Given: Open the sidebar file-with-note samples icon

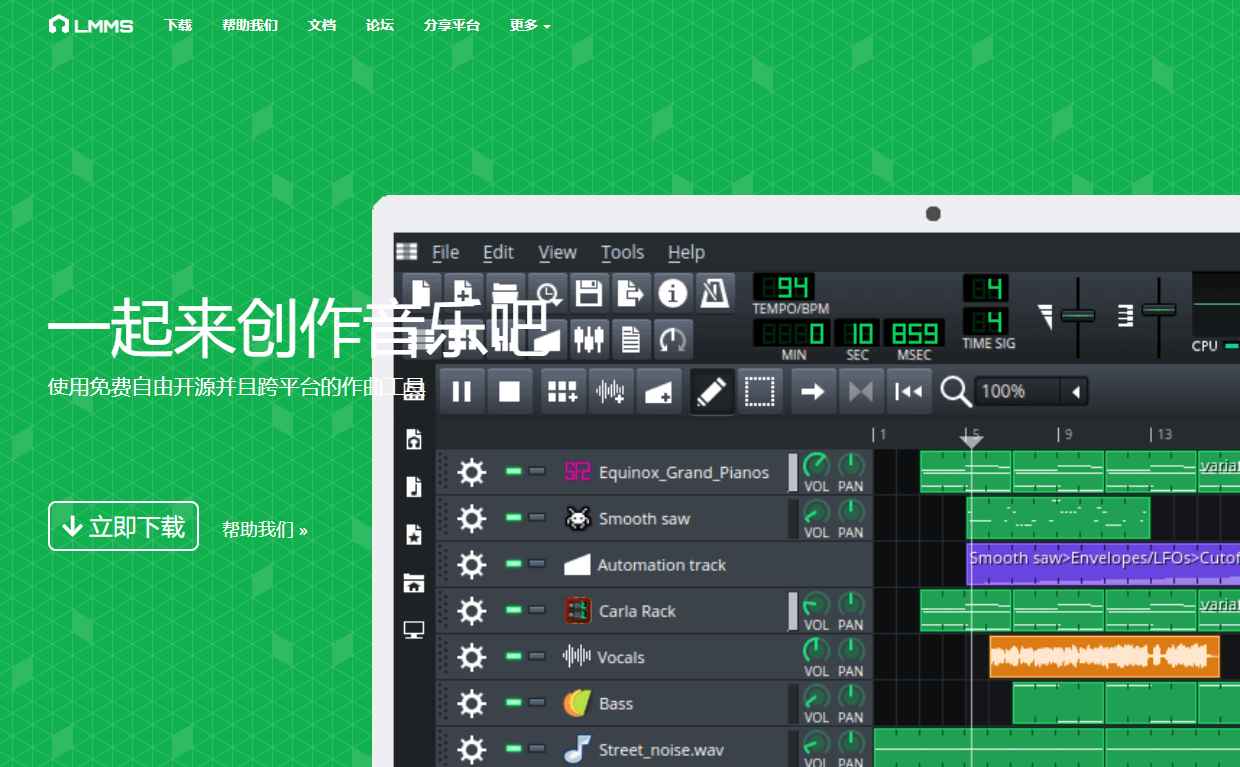Looking at the screenshot, I should coord(414,487).
